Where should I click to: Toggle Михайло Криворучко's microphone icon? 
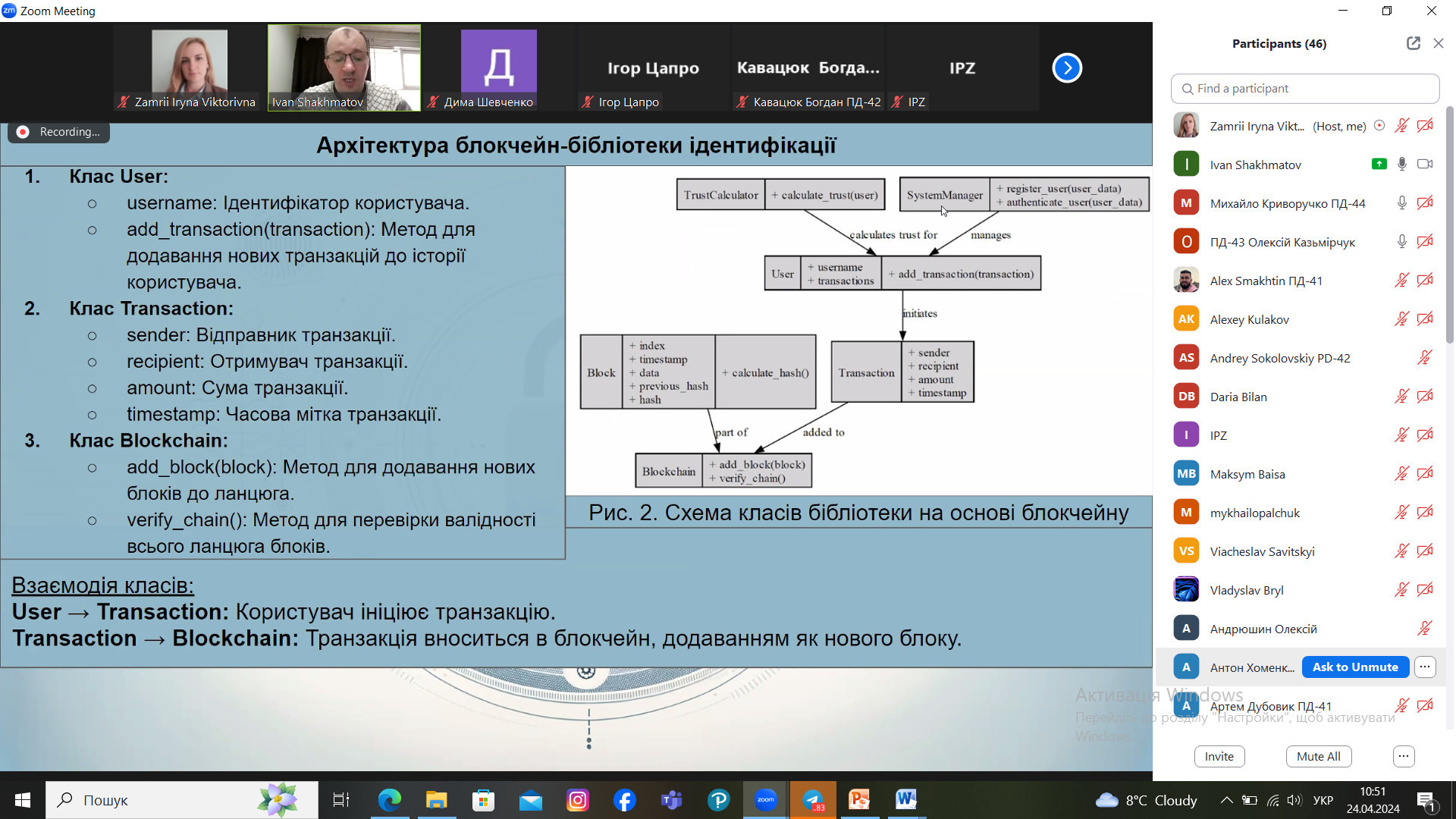[1401, 203]
